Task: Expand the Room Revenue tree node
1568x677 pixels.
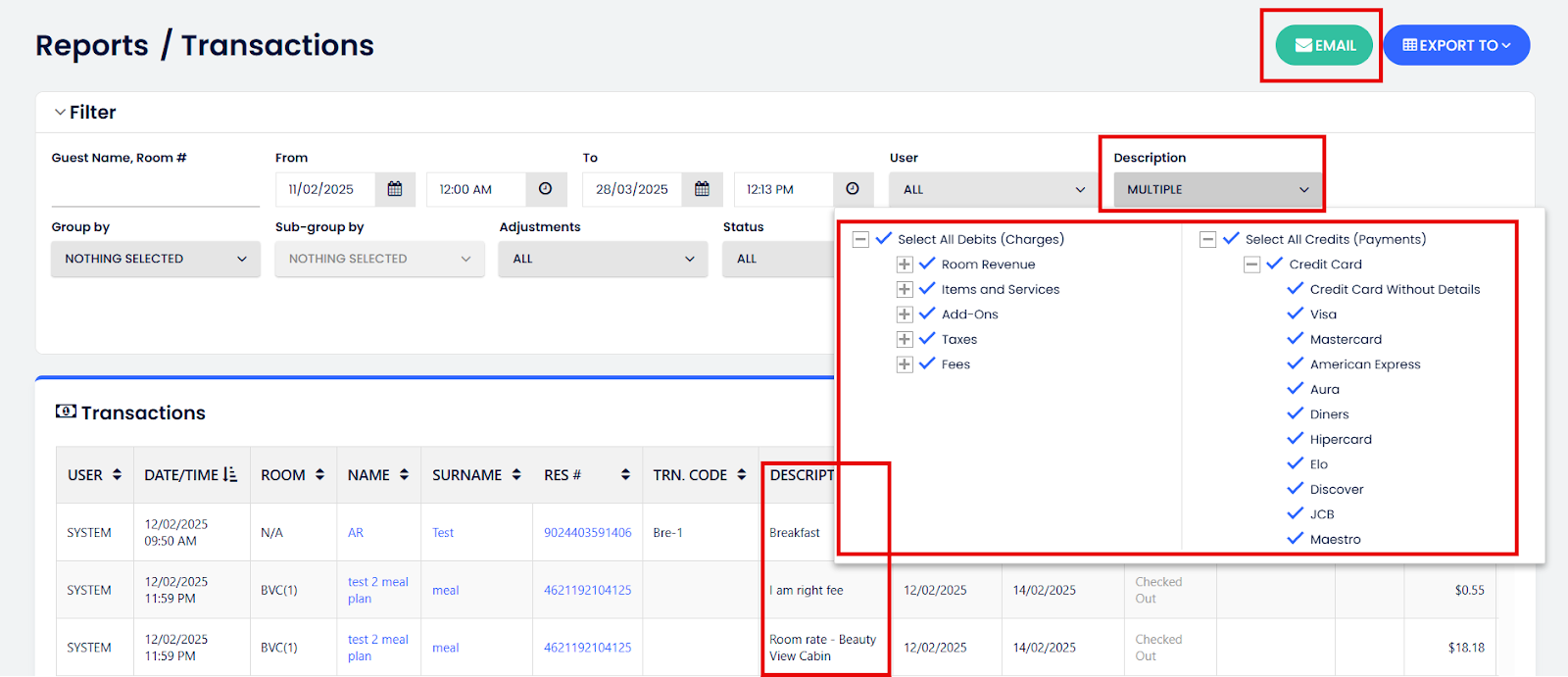Action: [905, 265]
